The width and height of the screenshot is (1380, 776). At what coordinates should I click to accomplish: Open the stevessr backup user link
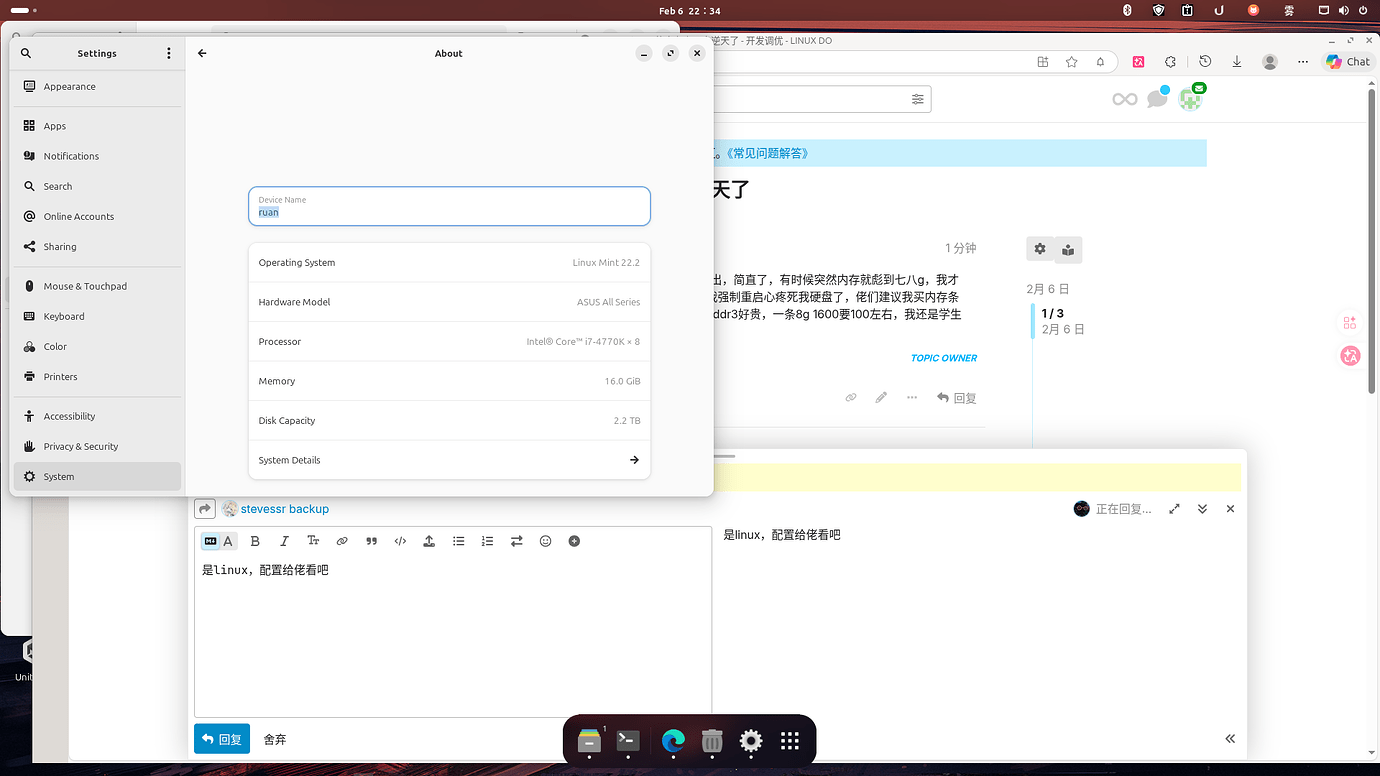point(284,509)
